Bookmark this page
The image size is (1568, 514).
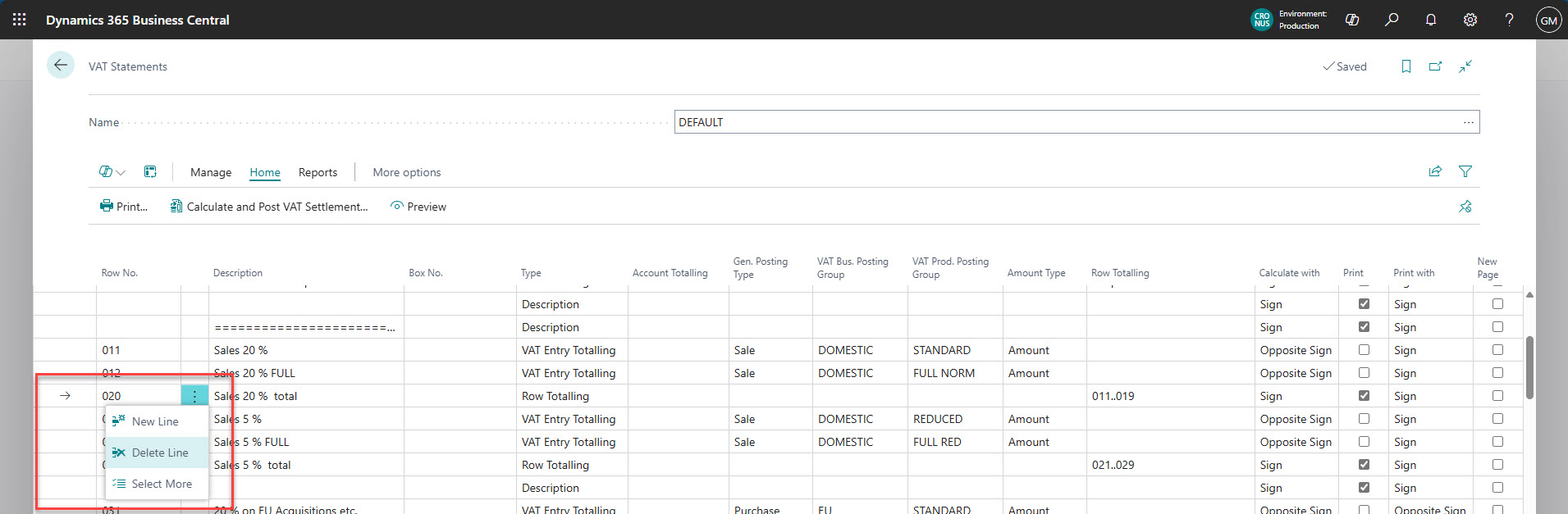pyautogui.click(x=1406, y=66)
